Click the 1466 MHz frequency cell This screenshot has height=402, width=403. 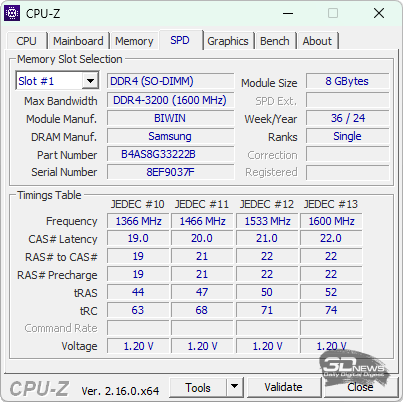pyautogui.click(x=202, y=221)
